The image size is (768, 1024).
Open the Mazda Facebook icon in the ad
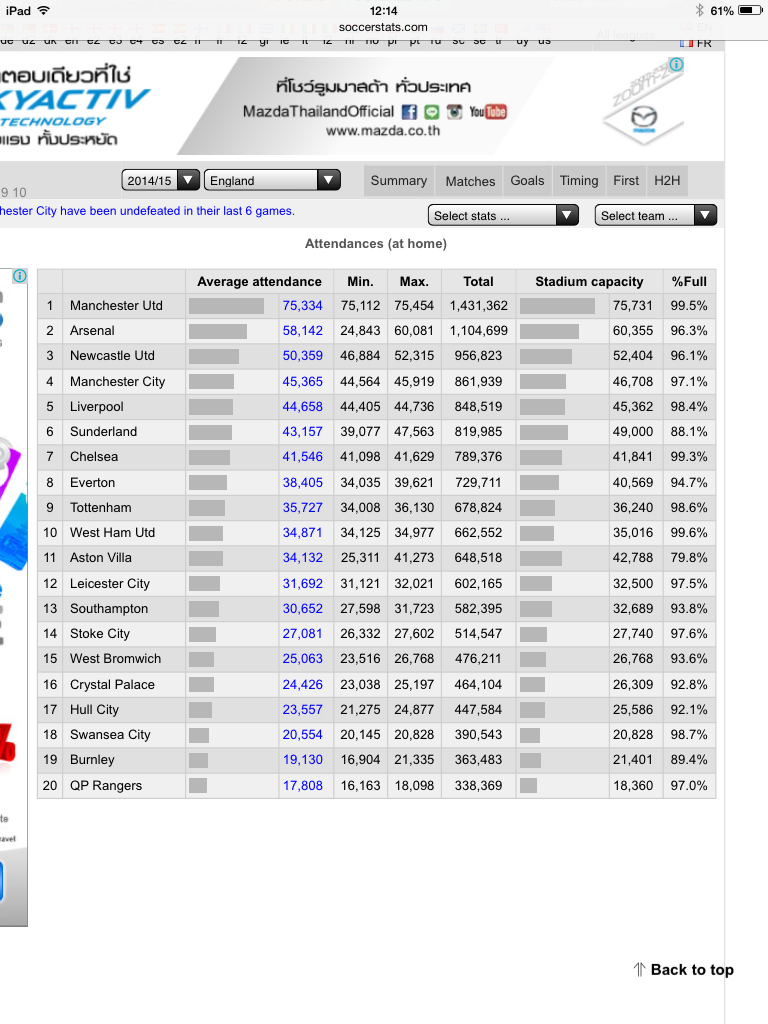point(409,112)
